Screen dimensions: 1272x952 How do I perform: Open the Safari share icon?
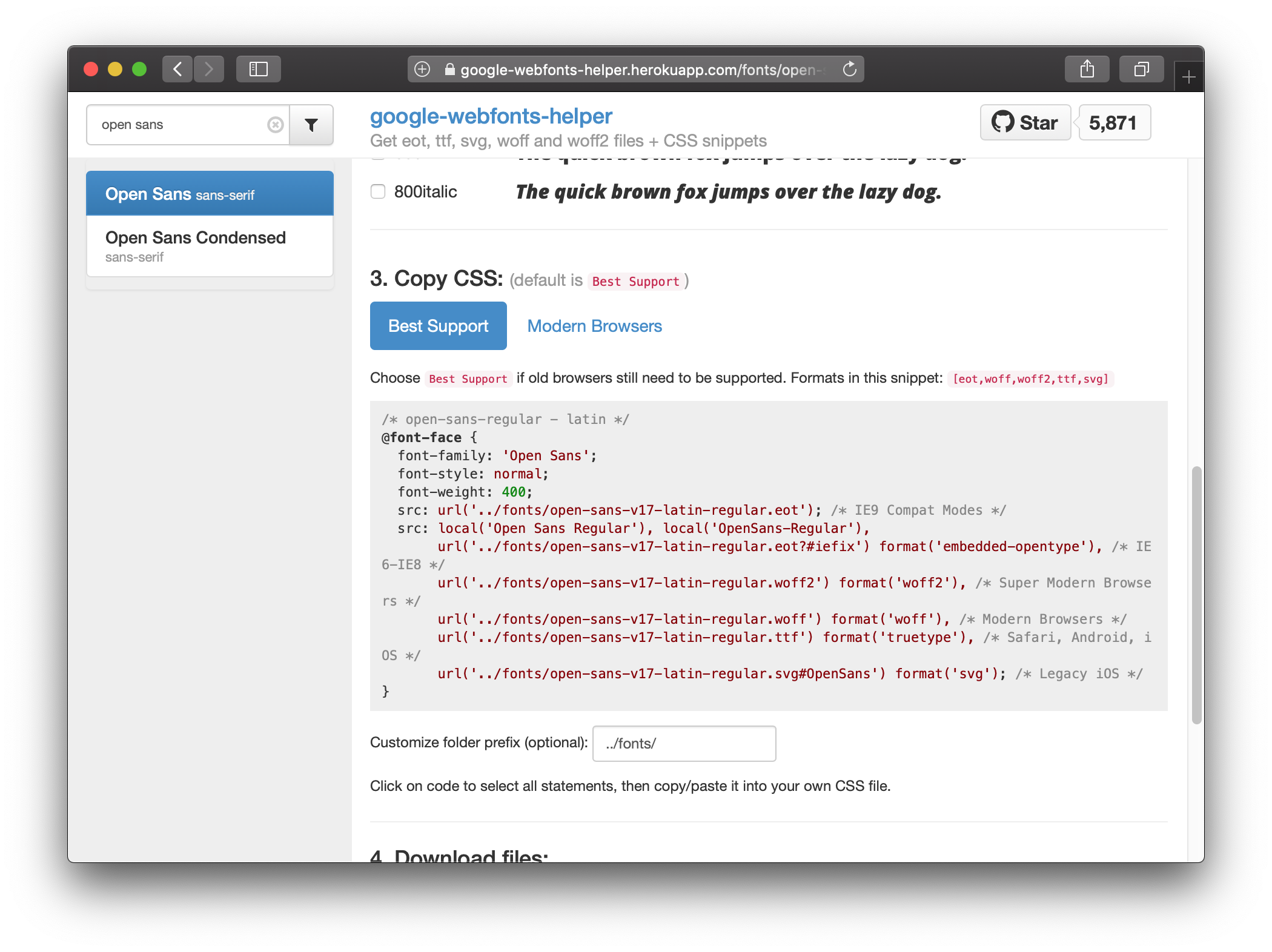point(1087,69)
